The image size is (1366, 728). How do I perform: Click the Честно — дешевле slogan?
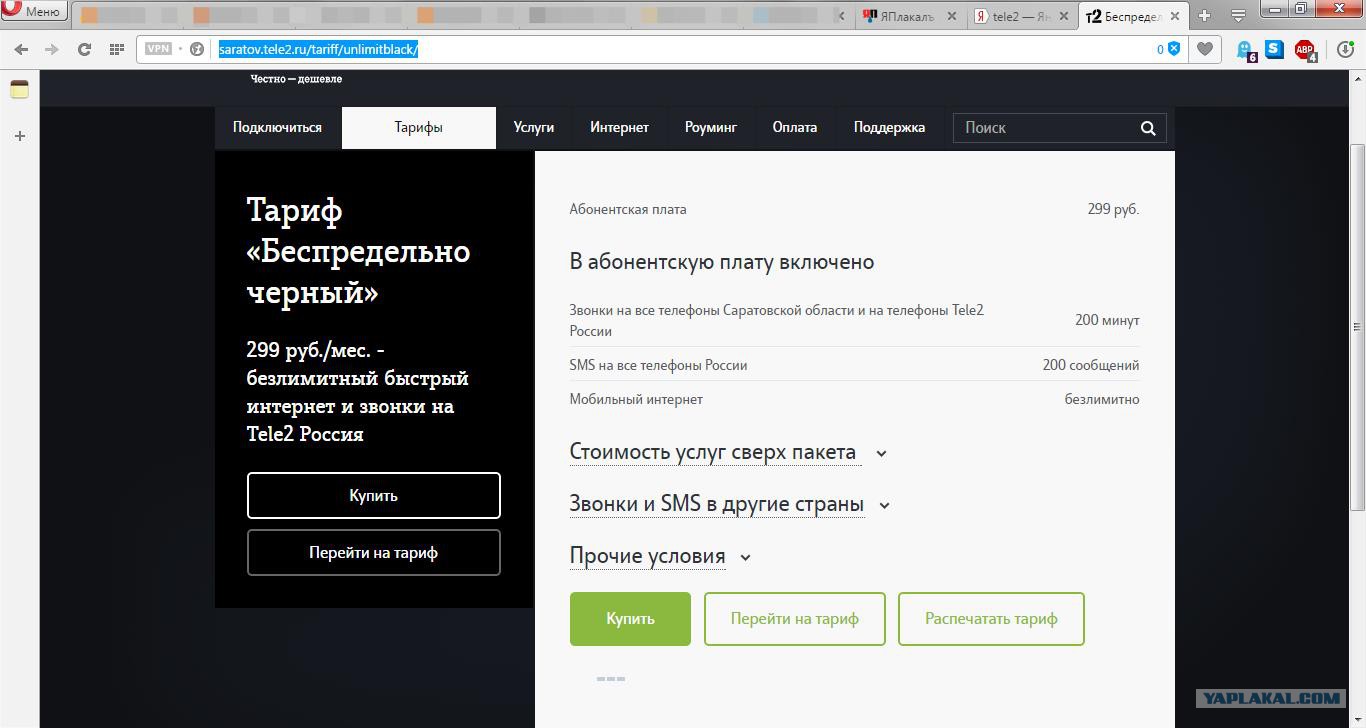click(x=296, y=79)
